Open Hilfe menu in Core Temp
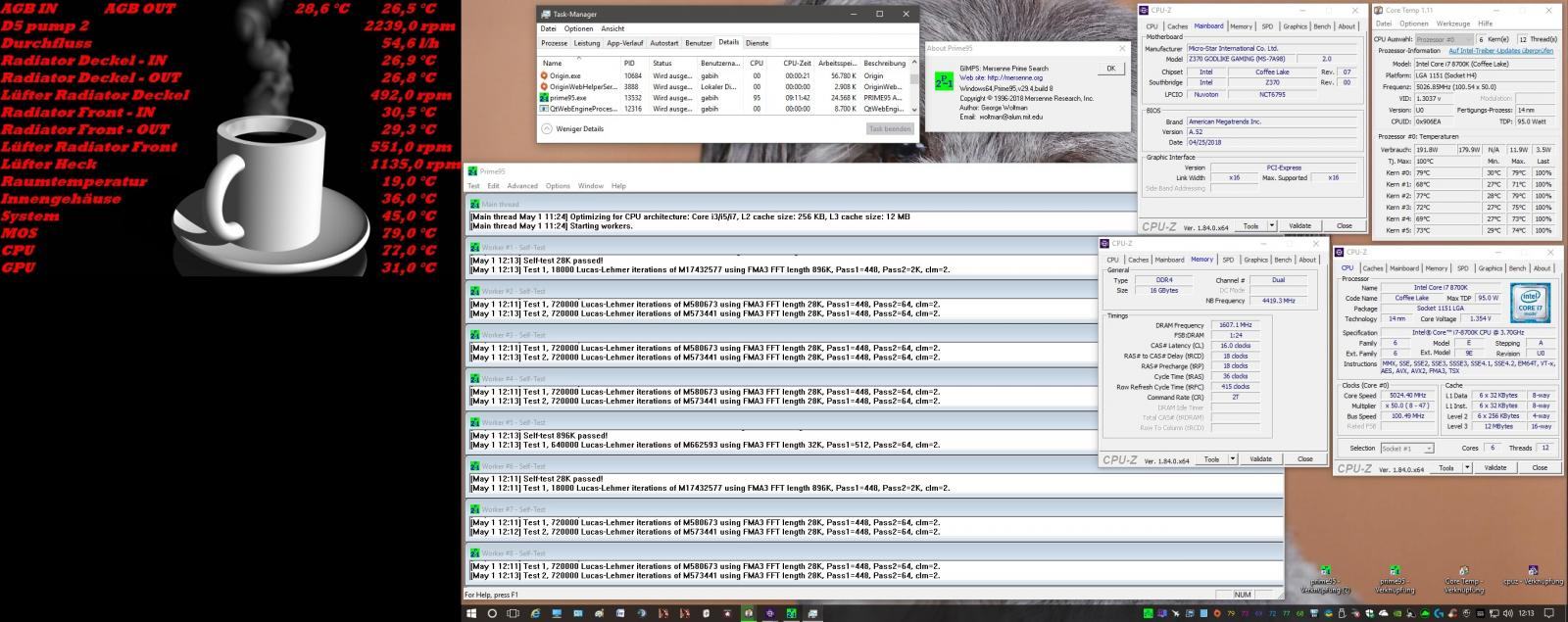 click(1485, 24)
